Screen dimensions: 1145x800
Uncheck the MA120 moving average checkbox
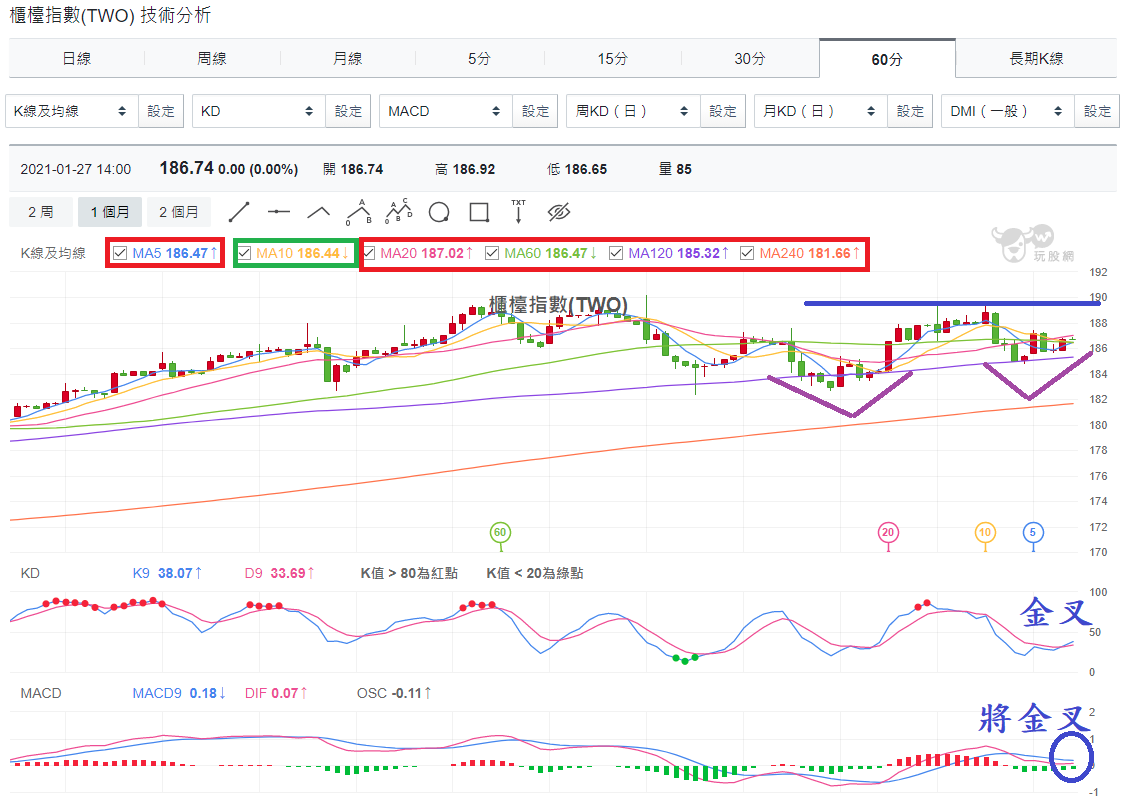(616, 253)
